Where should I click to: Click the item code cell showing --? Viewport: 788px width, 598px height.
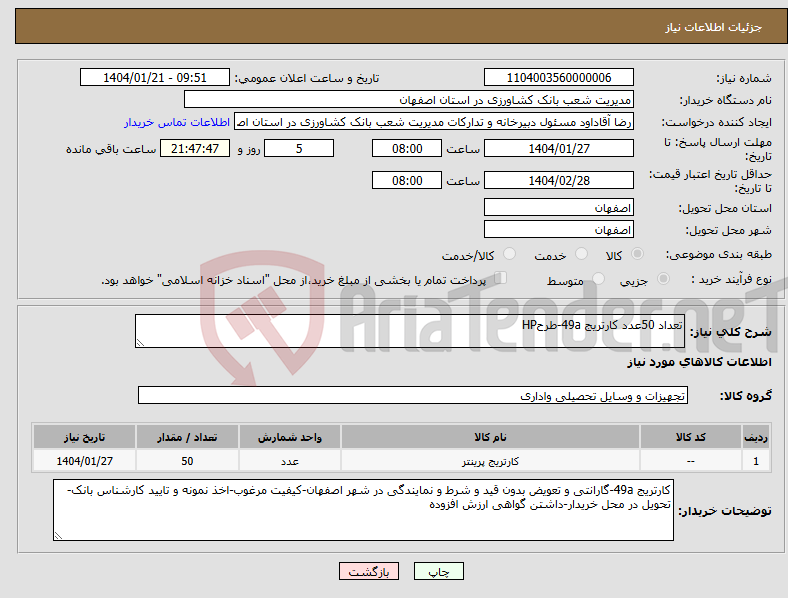tap(691, 461)
